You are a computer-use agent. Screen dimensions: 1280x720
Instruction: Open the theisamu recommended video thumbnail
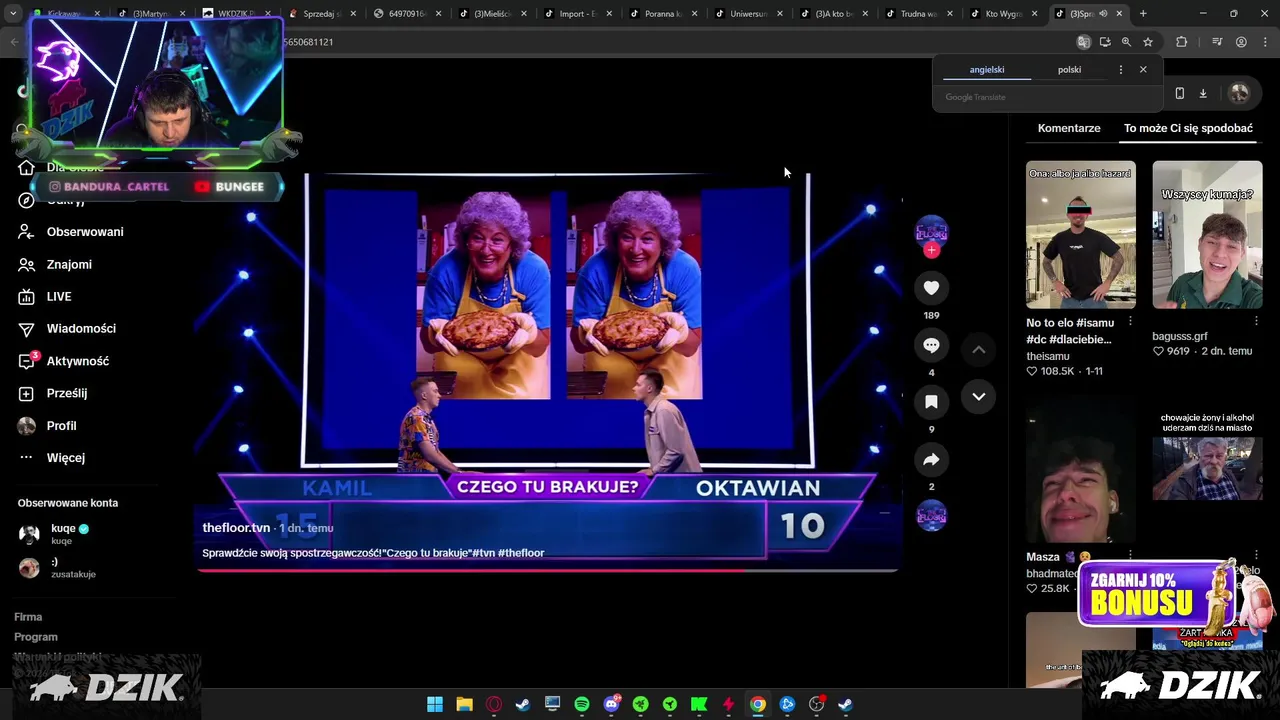(1081, 234)
